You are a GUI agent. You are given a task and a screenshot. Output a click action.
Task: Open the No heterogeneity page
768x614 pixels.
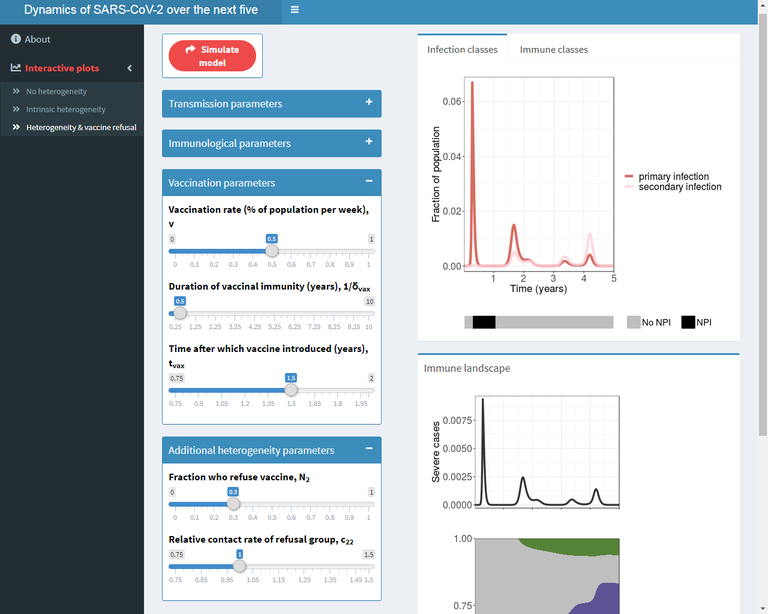pyautogui.click(x=56, y=91)
